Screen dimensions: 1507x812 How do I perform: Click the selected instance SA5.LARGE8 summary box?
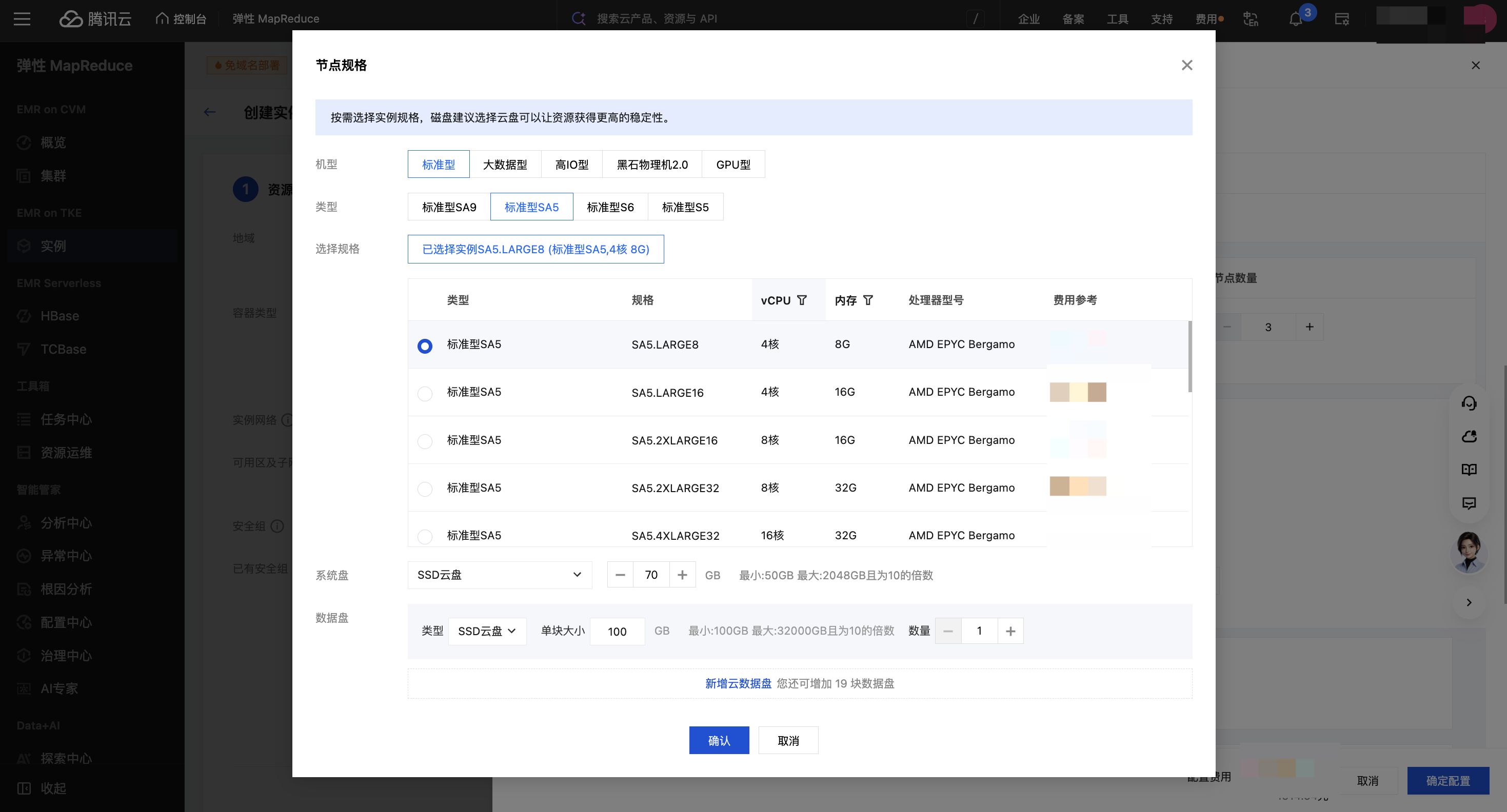536,249
